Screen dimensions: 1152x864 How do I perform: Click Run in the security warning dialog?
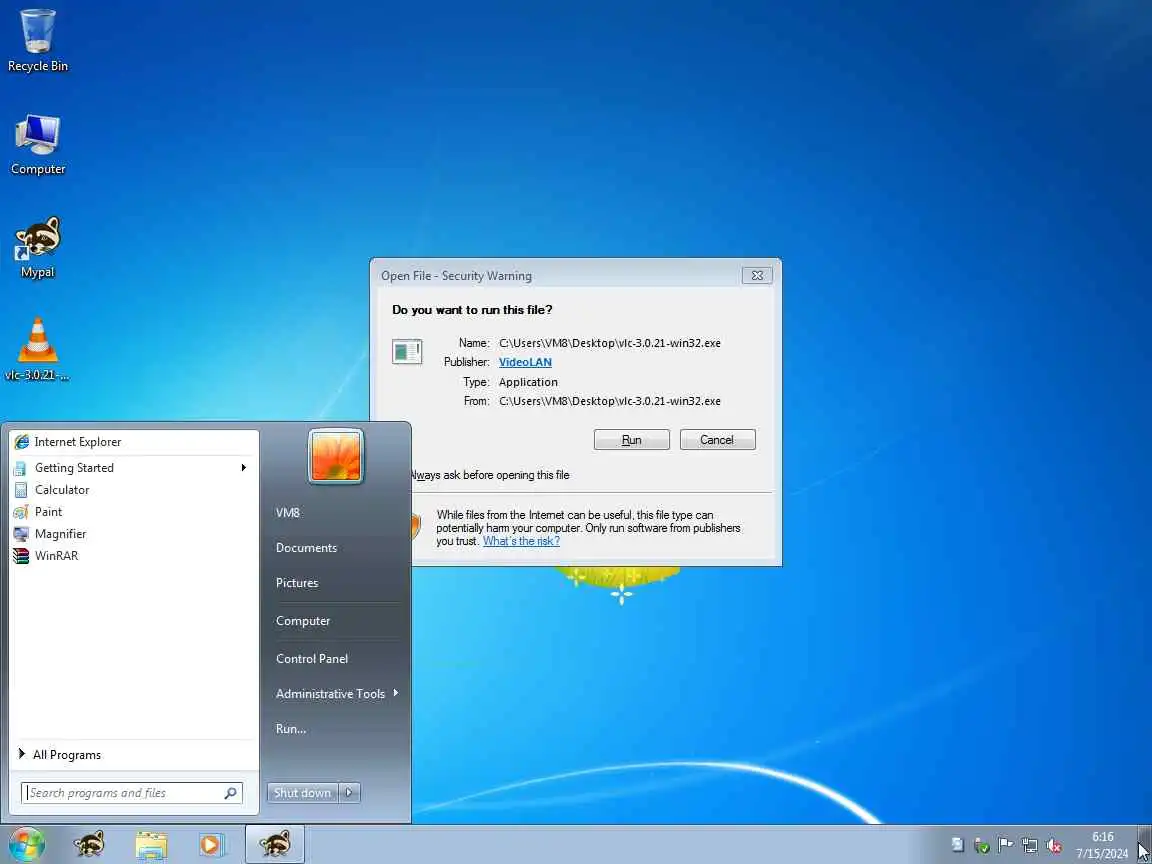631,439
